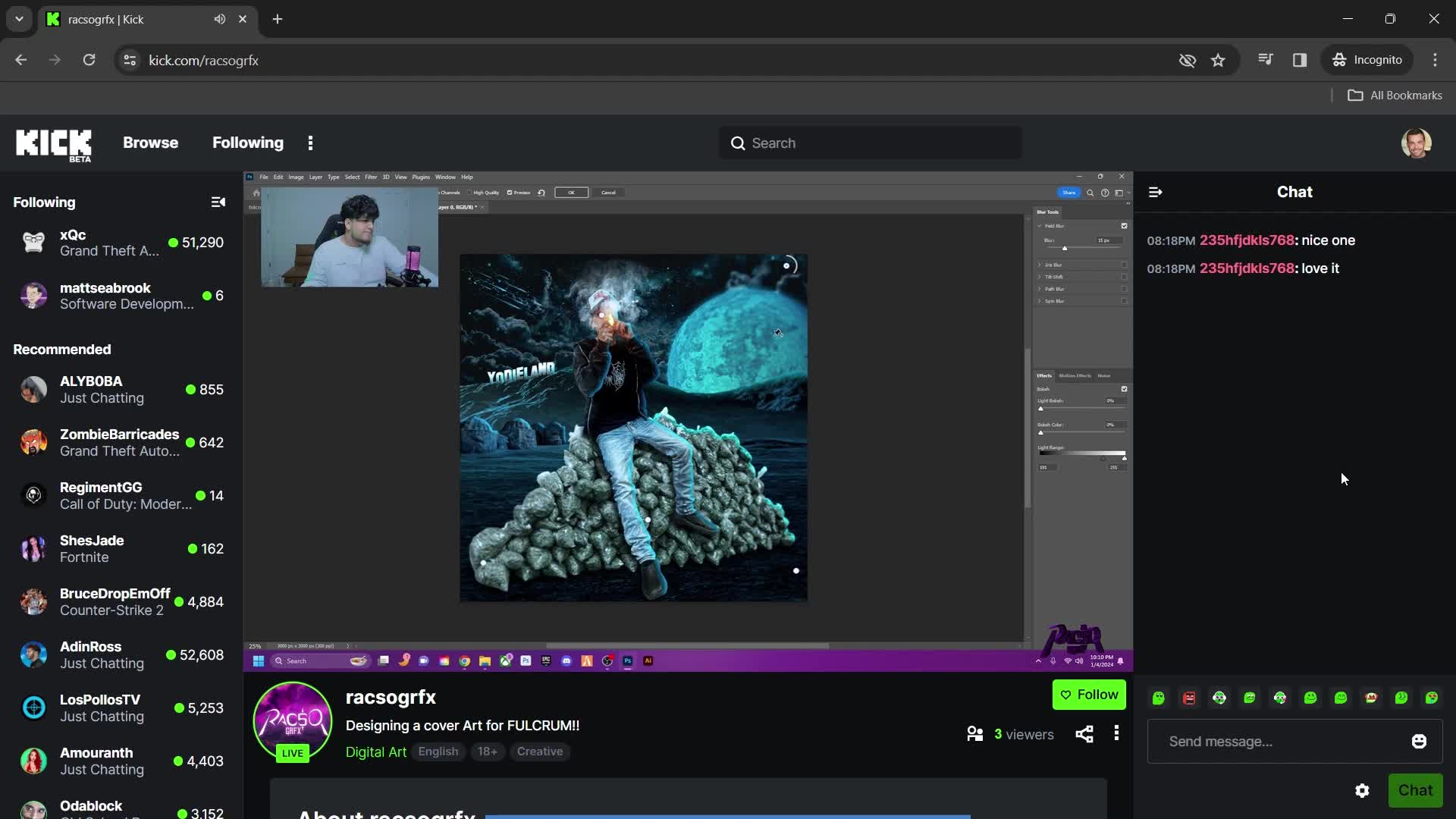Toggle Follow for racsogrfx
1456x819 pixels.
pyautogui.click(x=1089, y=695)
